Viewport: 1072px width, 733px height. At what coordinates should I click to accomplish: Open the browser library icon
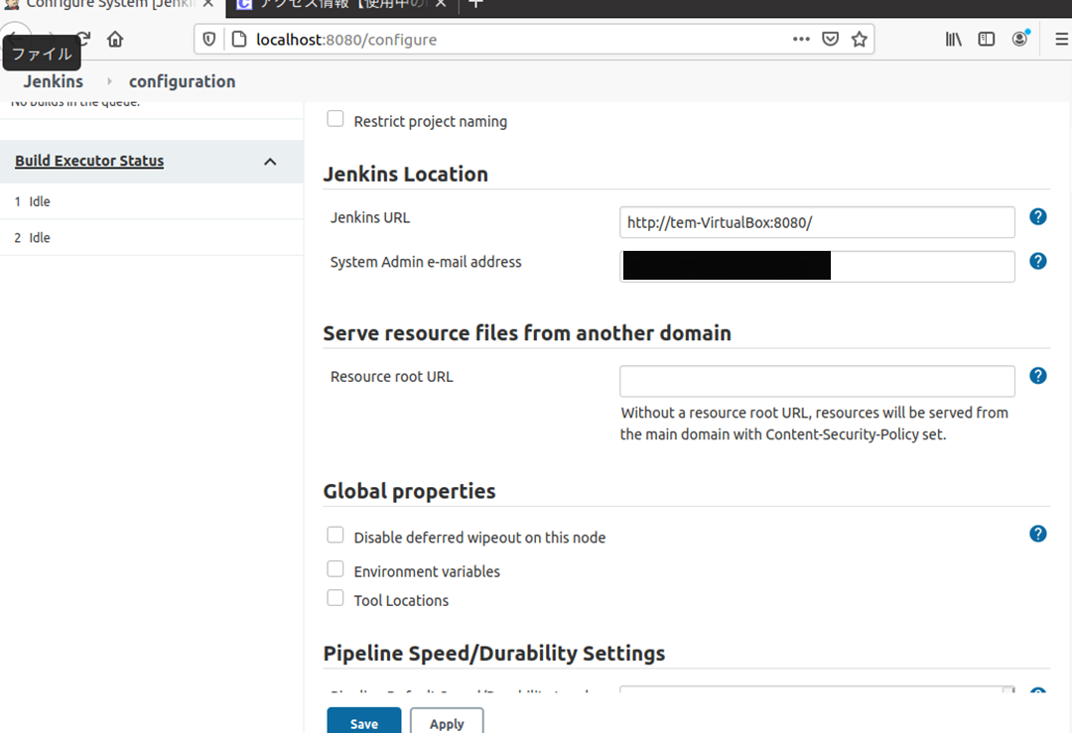(x=953, y=39)
